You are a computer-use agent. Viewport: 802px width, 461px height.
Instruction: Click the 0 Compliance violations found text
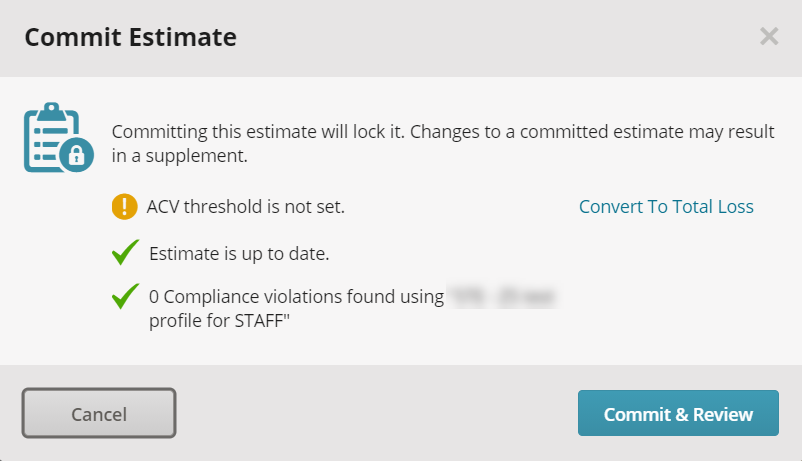coord(296,297)
